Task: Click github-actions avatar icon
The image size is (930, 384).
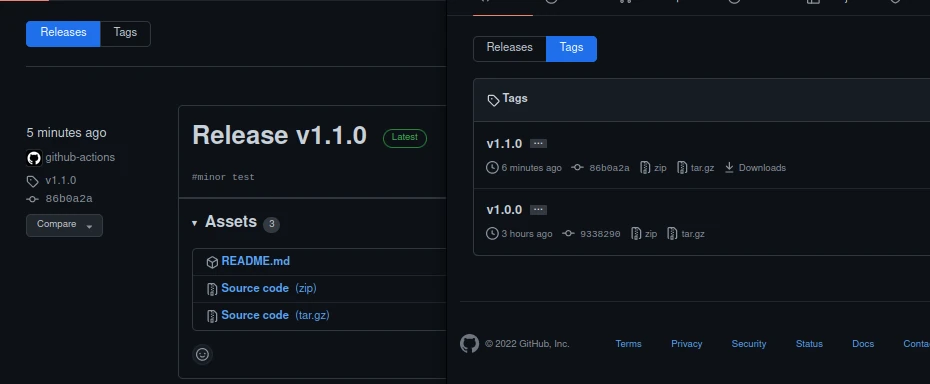Action: 34,158
